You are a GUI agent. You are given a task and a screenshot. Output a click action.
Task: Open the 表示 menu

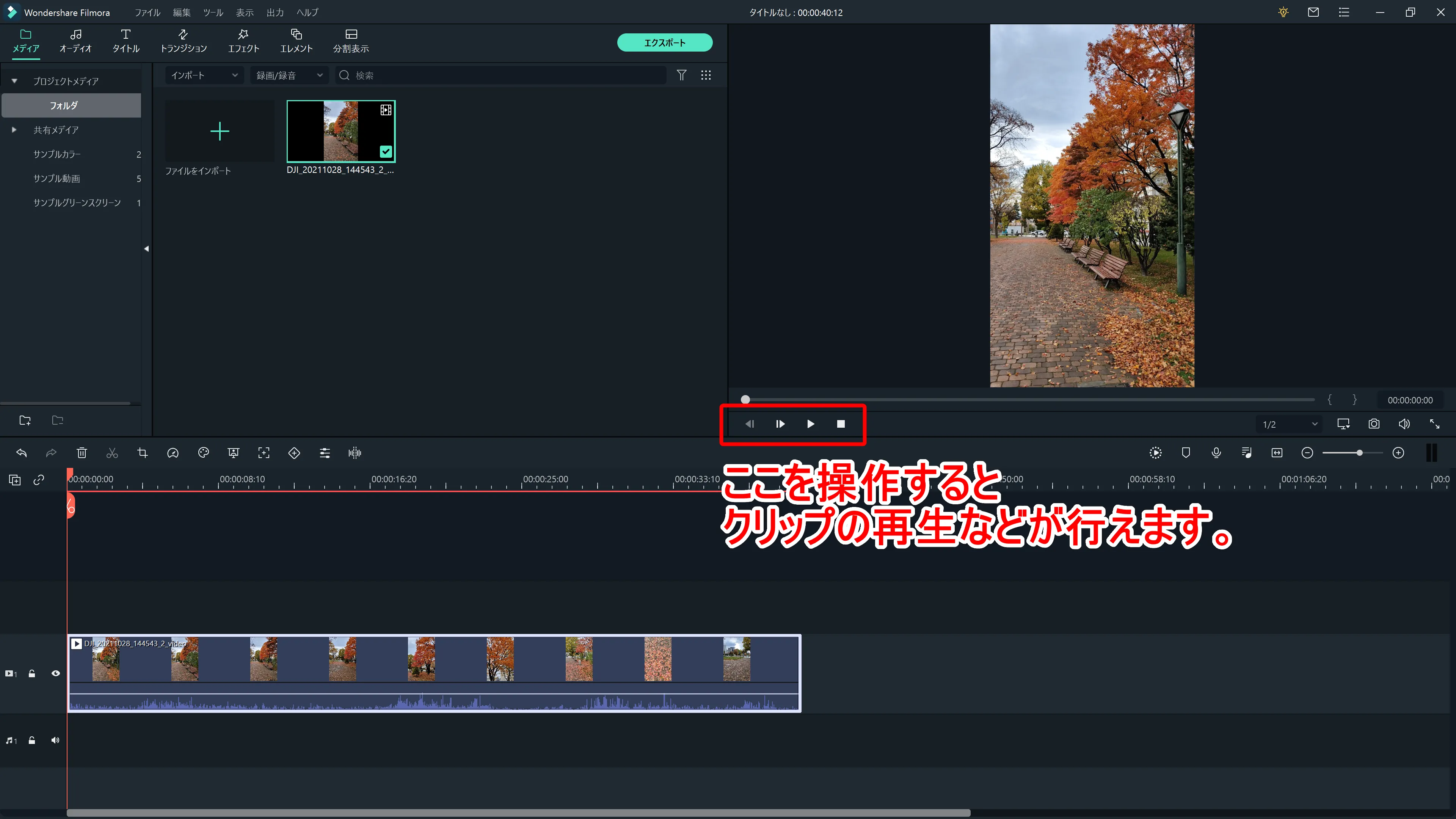coord(245,13)
